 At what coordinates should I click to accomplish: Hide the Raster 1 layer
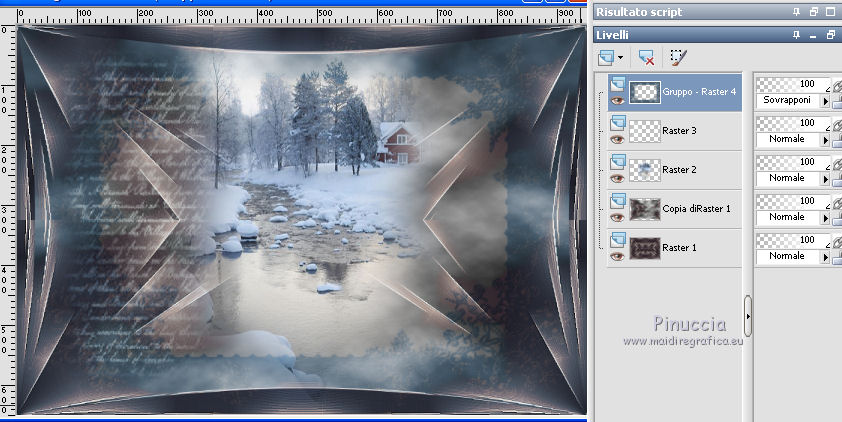(618, 256)
